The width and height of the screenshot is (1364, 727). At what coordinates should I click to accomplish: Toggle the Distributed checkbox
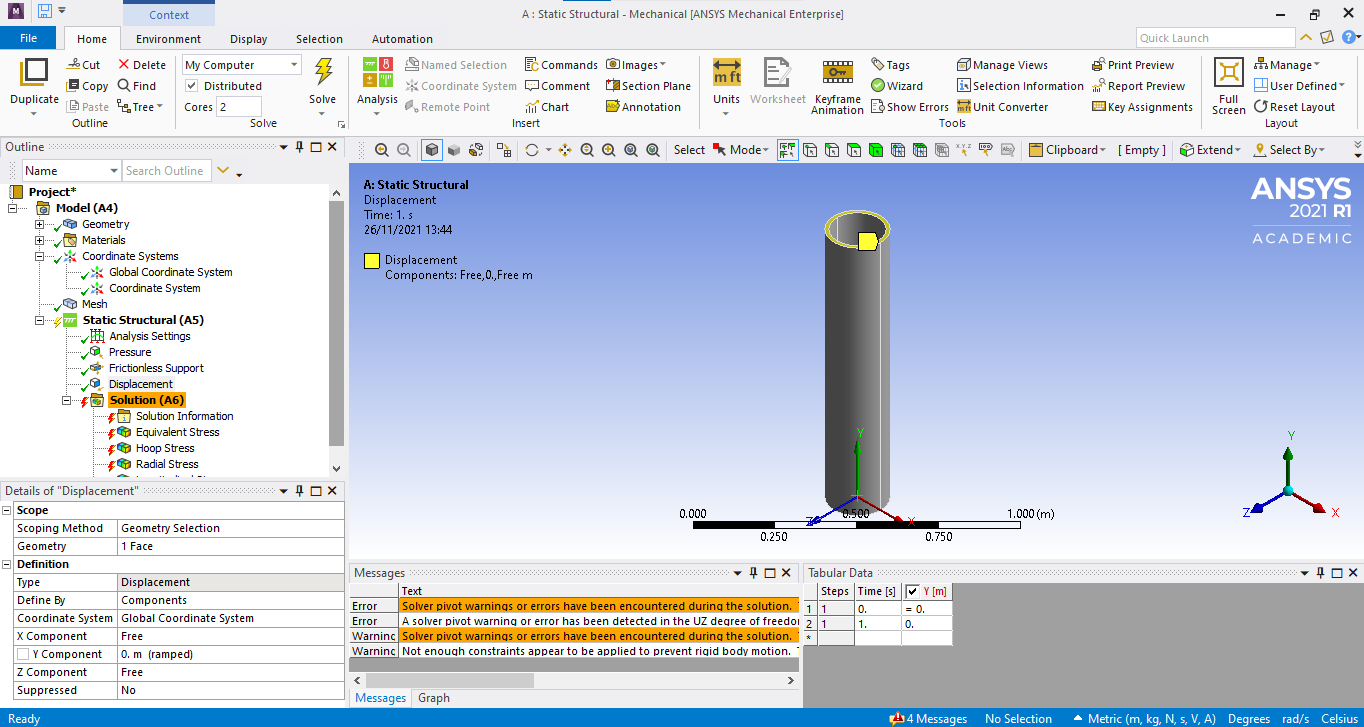pos(192,86)
